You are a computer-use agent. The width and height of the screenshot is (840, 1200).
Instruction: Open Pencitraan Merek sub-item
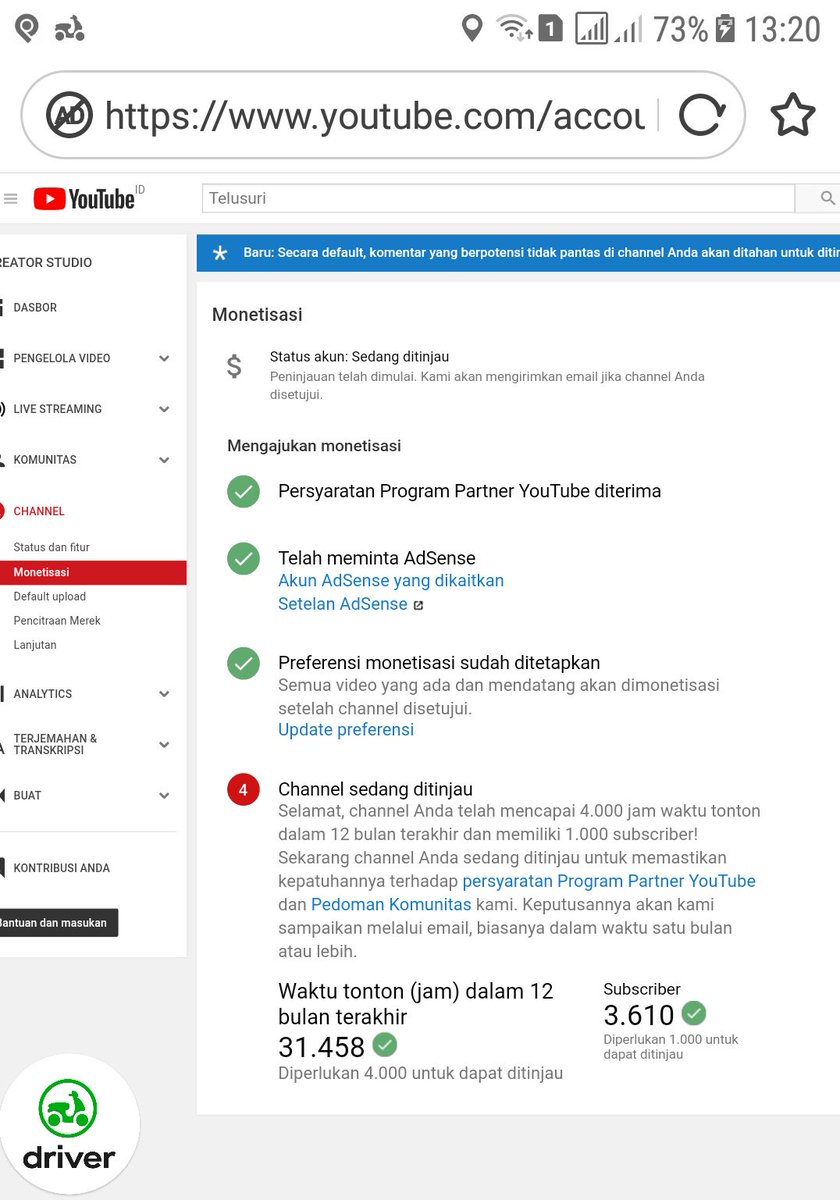(57, 620)
